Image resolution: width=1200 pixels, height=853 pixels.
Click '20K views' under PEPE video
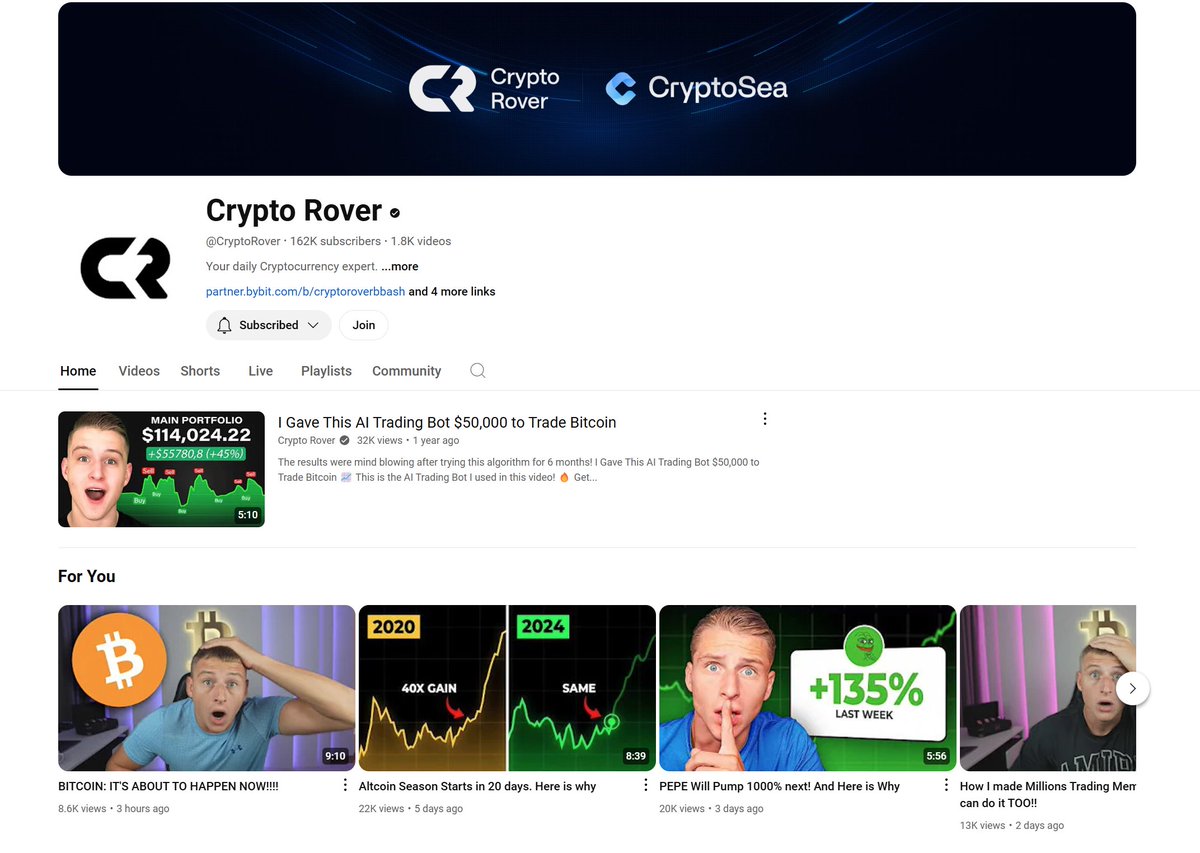click(x=682, y=808)
